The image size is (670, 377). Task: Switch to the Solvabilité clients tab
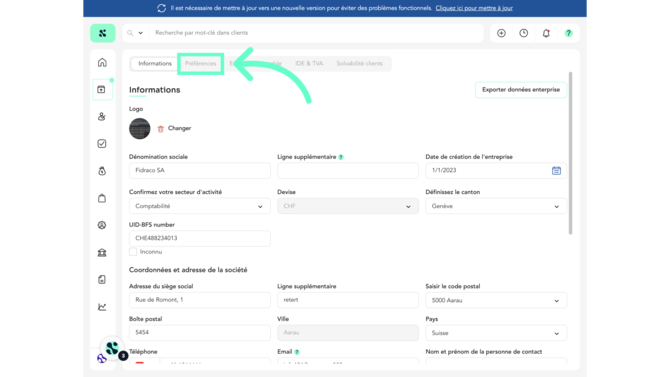[359, 63]
